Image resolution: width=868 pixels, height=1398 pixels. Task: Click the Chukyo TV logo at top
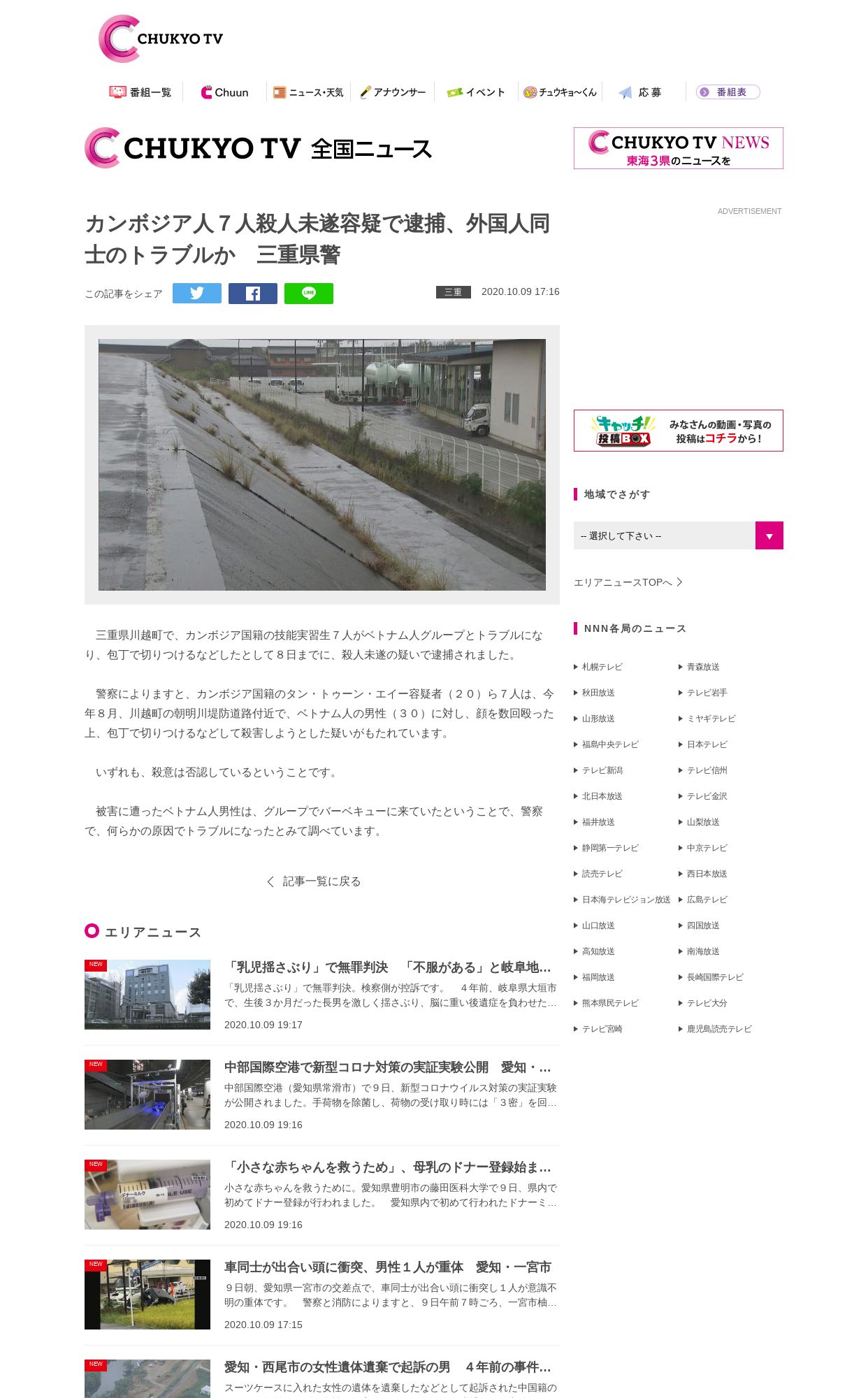tap(161, 38)
